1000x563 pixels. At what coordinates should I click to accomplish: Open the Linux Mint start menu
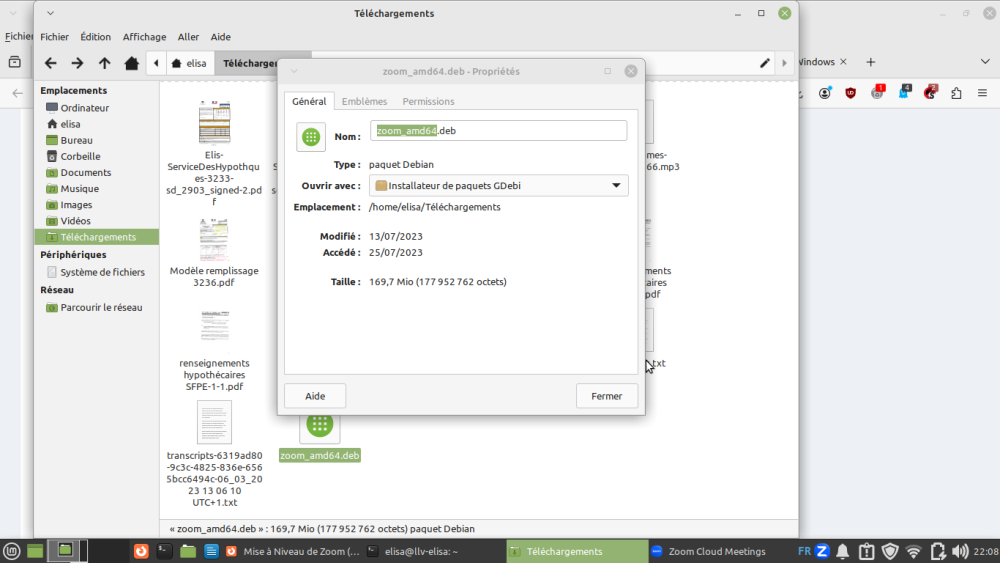(x=11, y=551)
